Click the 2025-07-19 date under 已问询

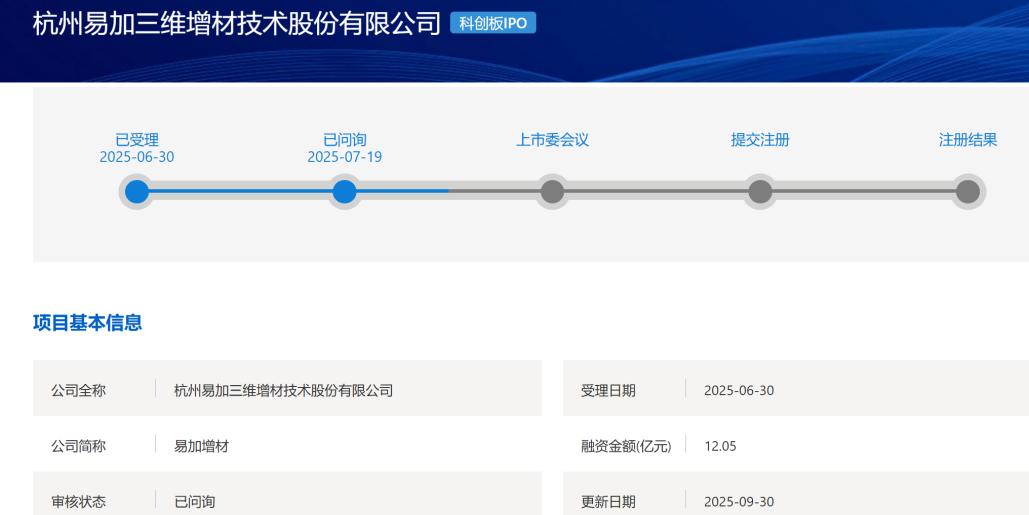tap(344, 157)
